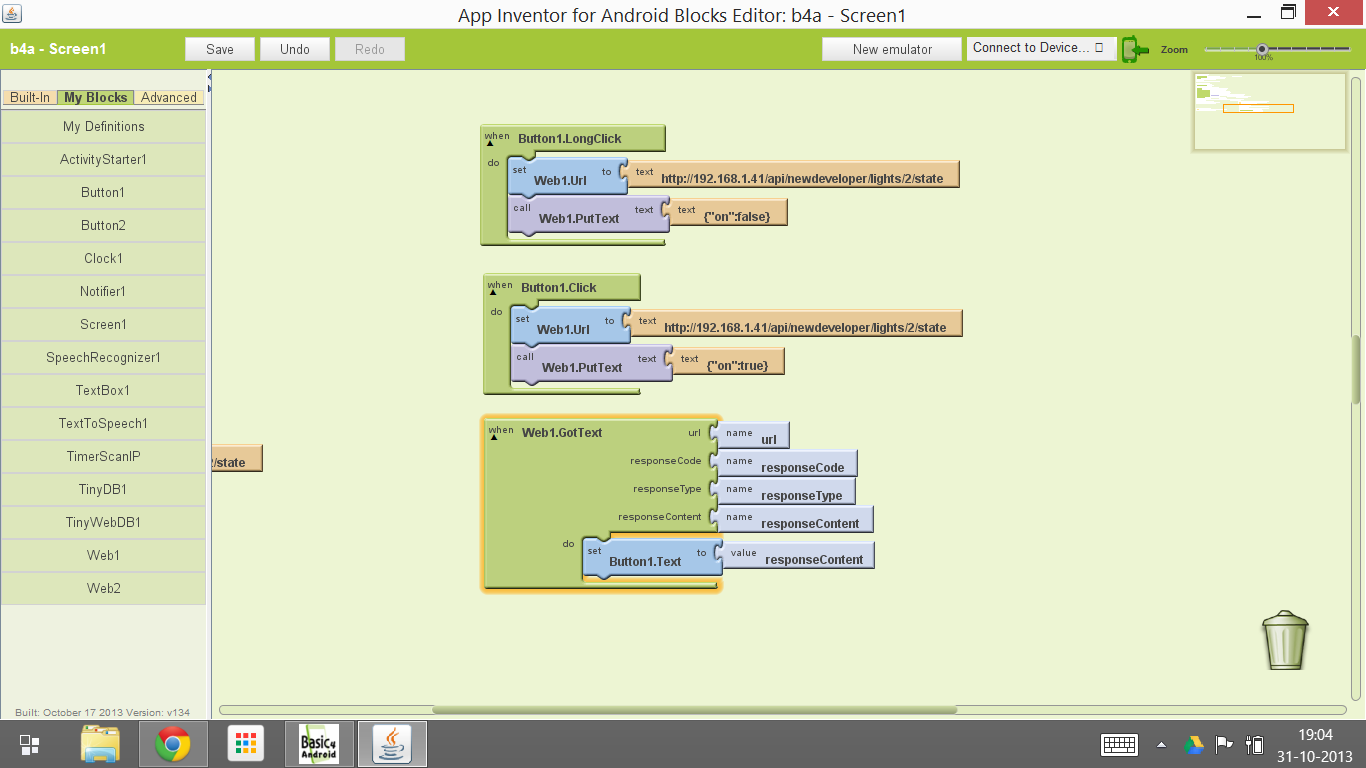Click the horizontal workspace scrollbar
The image size is (1366, 768).
tap(694, 710)
